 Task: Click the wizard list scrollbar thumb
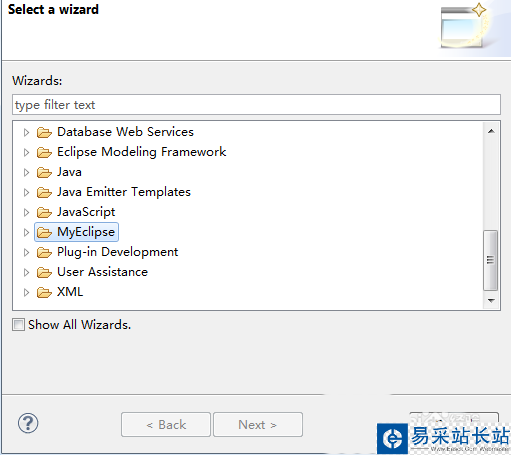[x=490, y=260]
